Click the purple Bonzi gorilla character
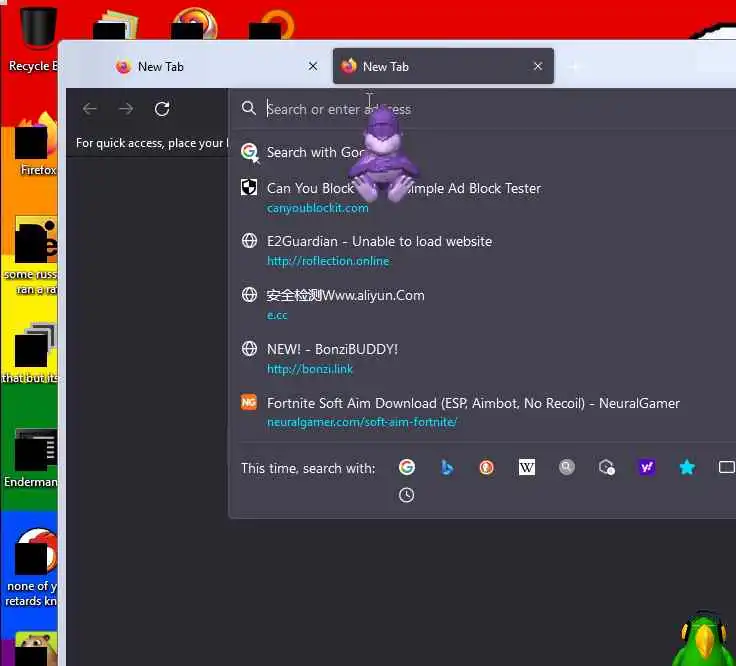 [x=383, y=156]
